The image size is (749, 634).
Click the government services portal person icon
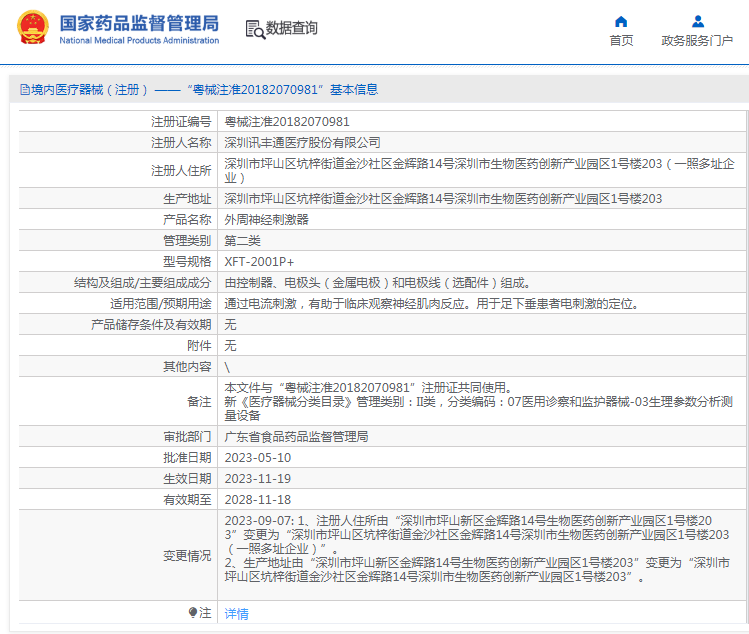coord(697,21)
